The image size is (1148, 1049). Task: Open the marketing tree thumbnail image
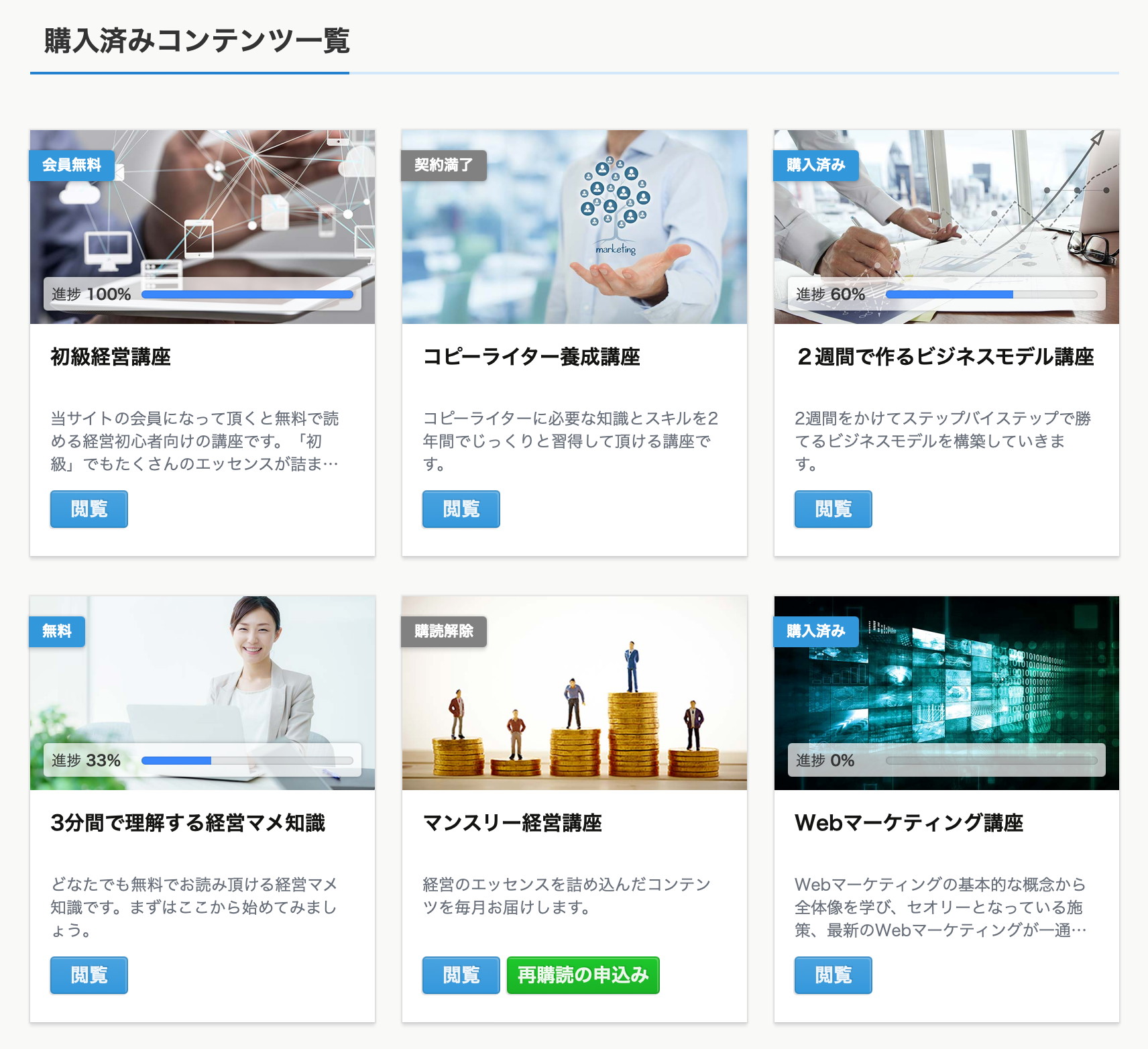point(575,227)
